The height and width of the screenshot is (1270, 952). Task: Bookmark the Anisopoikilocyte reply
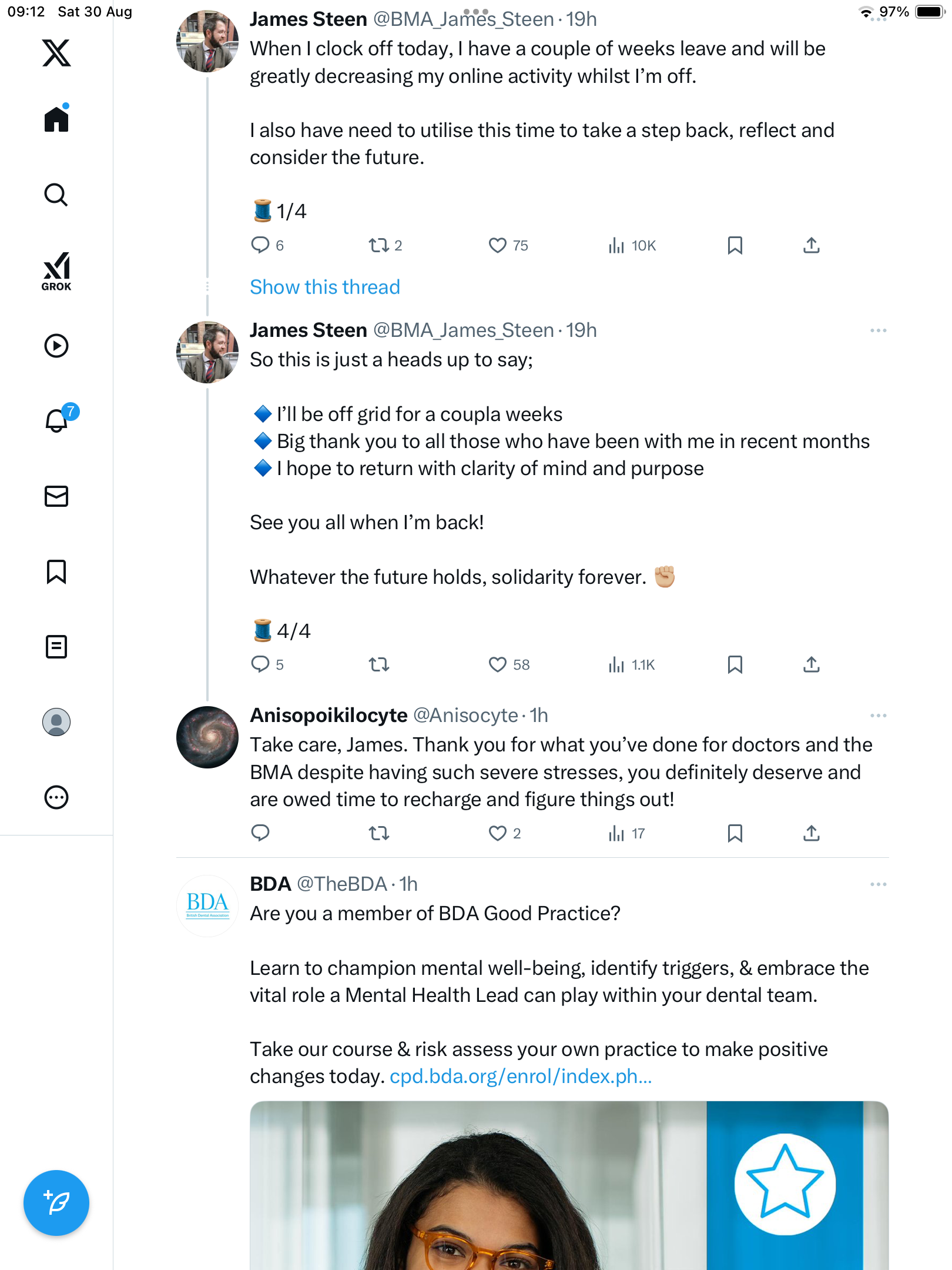click(735, 833)
